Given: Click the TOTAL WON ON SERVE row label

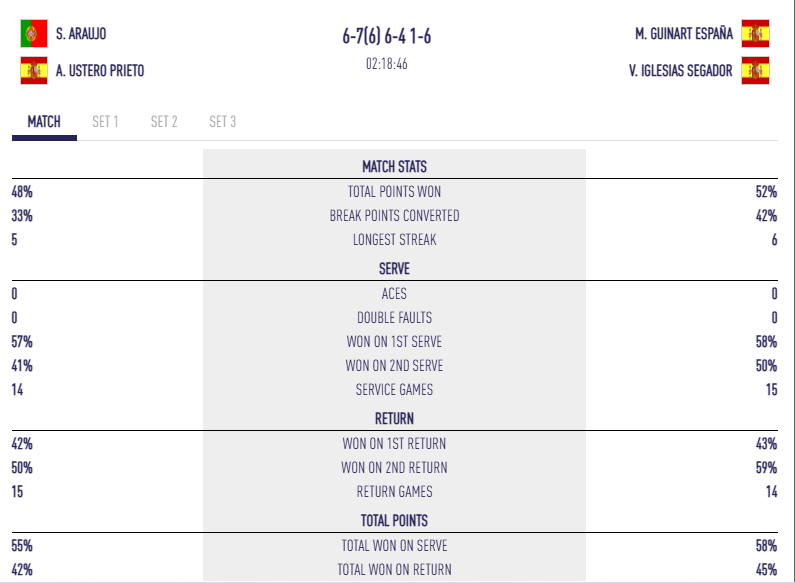Looking at the screenshot, I should pyautogui.click(x=394, y=546).
